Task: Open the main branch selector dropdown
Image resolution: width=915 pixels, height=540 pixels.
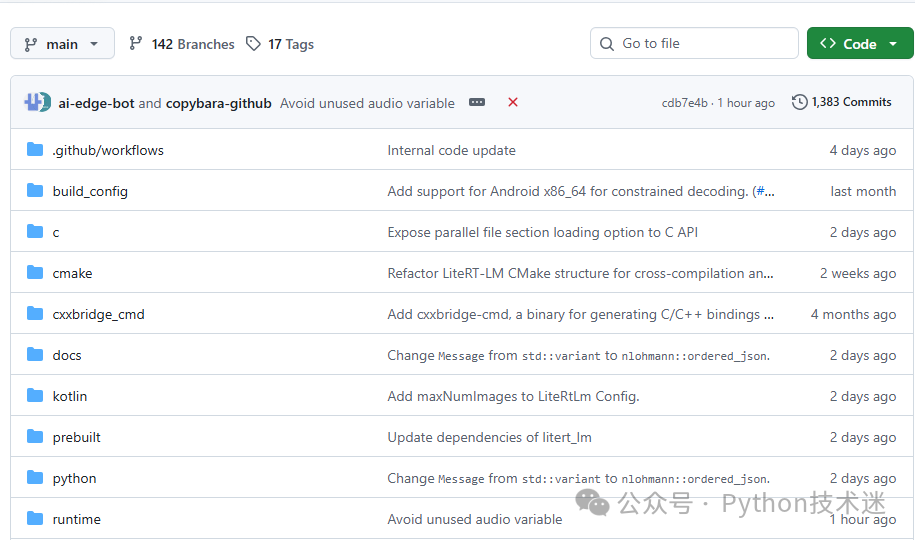Action: point(62,44)
